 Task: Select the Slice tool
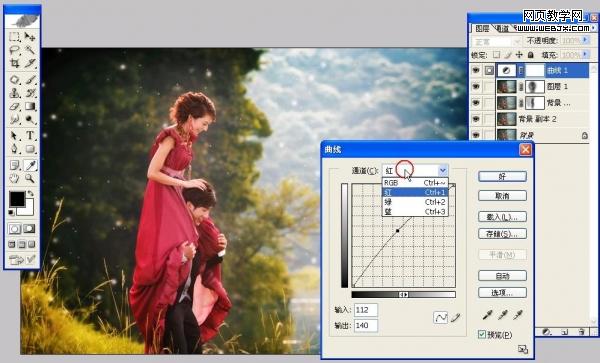pos(30,63)
